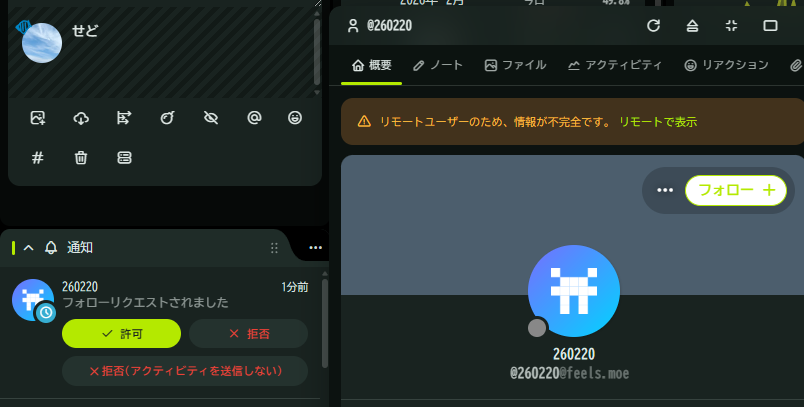Reload the @260220 profile window
804x407 pixels.
653,26
